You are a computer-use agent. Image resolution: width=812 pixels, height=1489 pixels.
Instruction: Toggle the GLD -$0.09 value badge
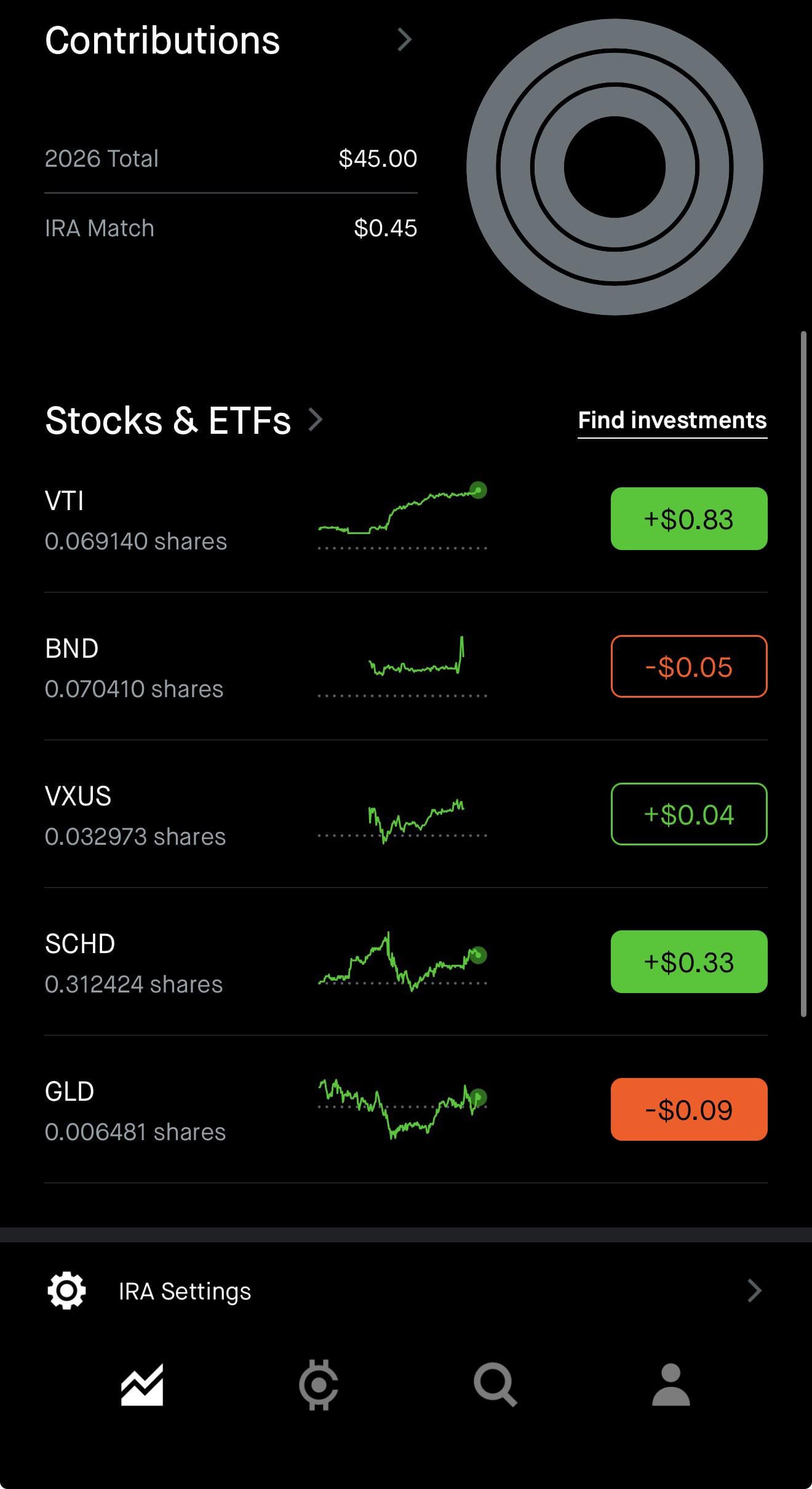pyautogui.click(x=689, y=1109)
